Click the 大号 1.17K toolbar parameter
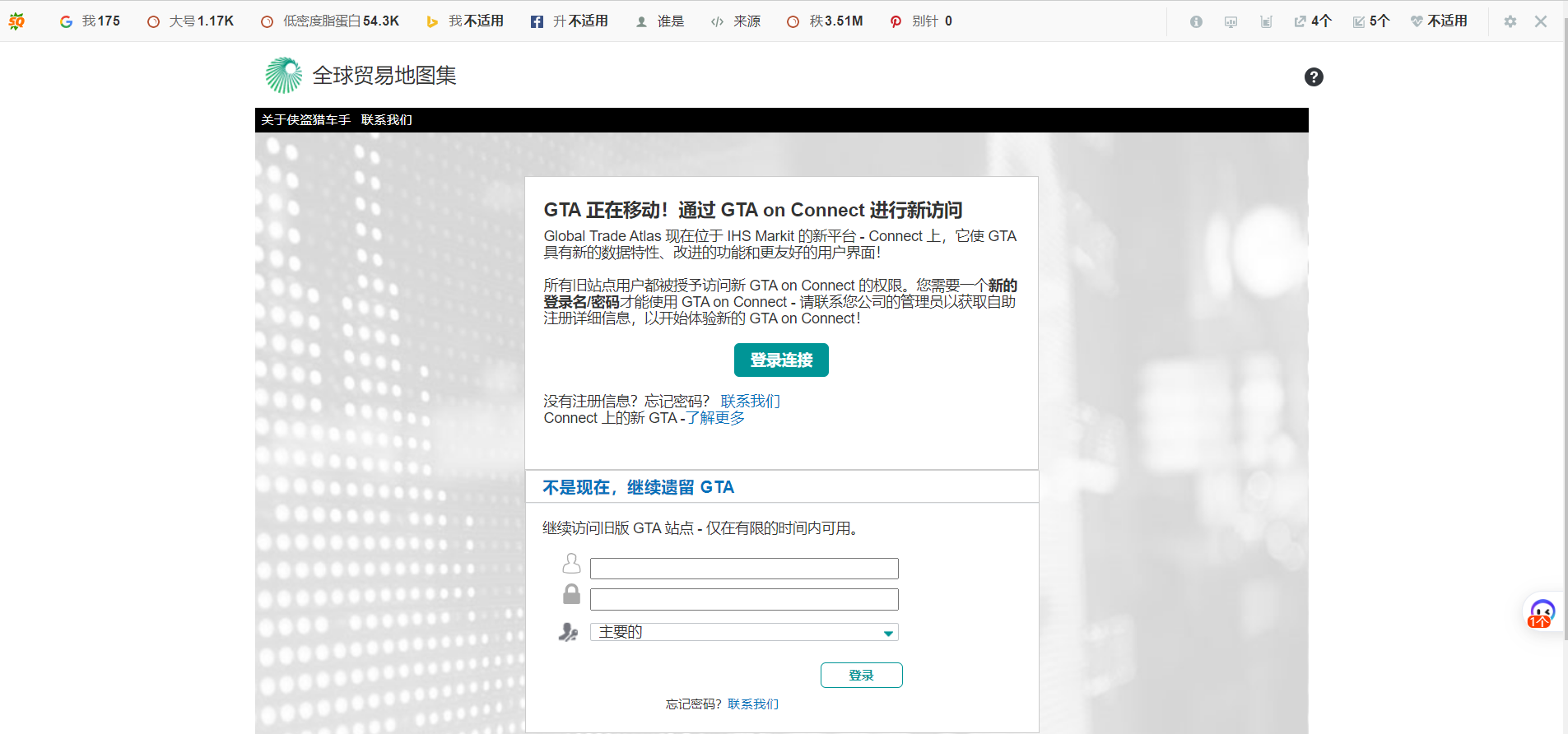This screenshot has height=734, width=1568. tap(190, 21)
